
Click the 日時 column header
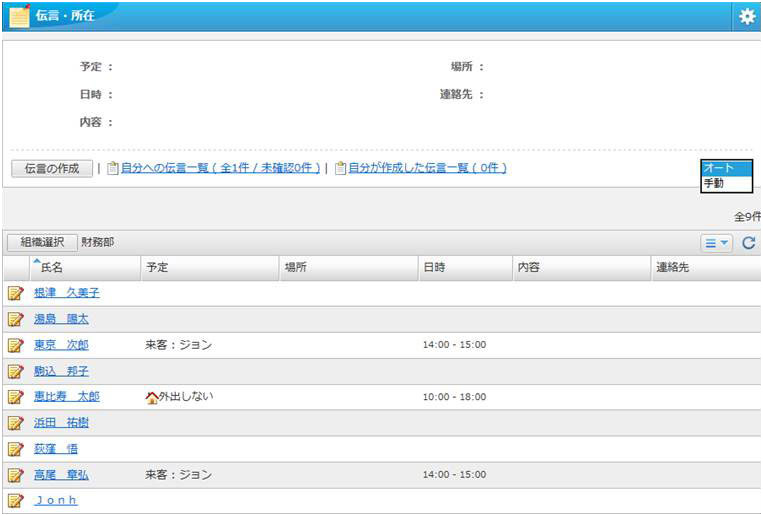(x=434, y=268)
